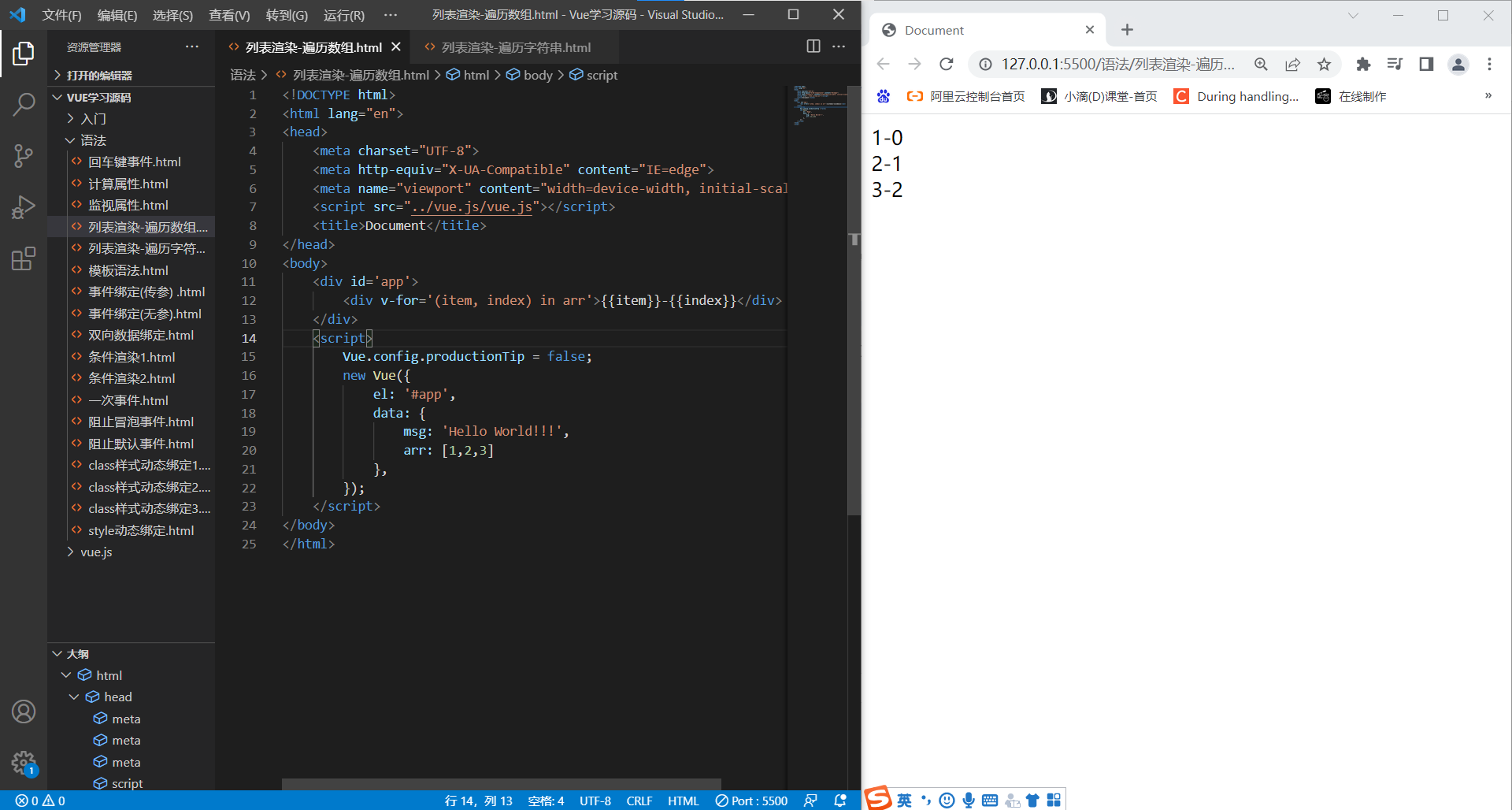Share this page from browser address bar
The image size is (1512, 810).
(x=1292, y=65)
